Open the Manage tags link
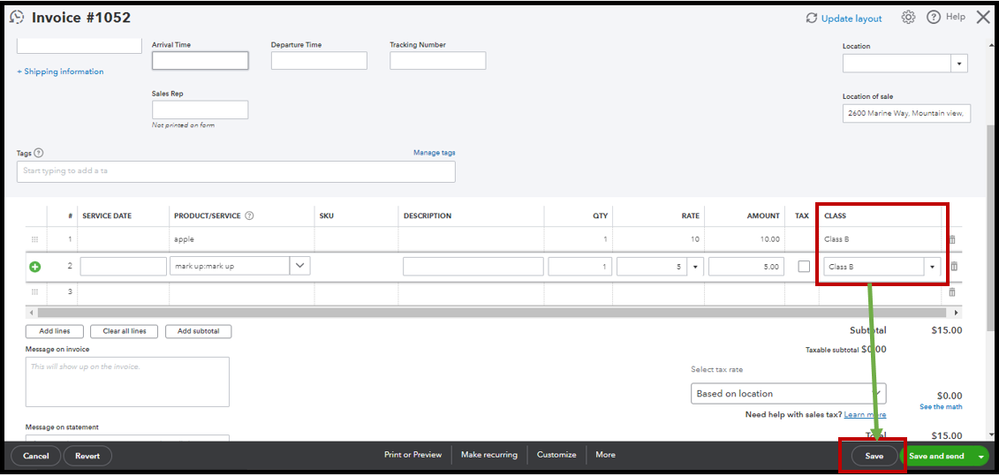999x476 pixels. tap(435, 152)
